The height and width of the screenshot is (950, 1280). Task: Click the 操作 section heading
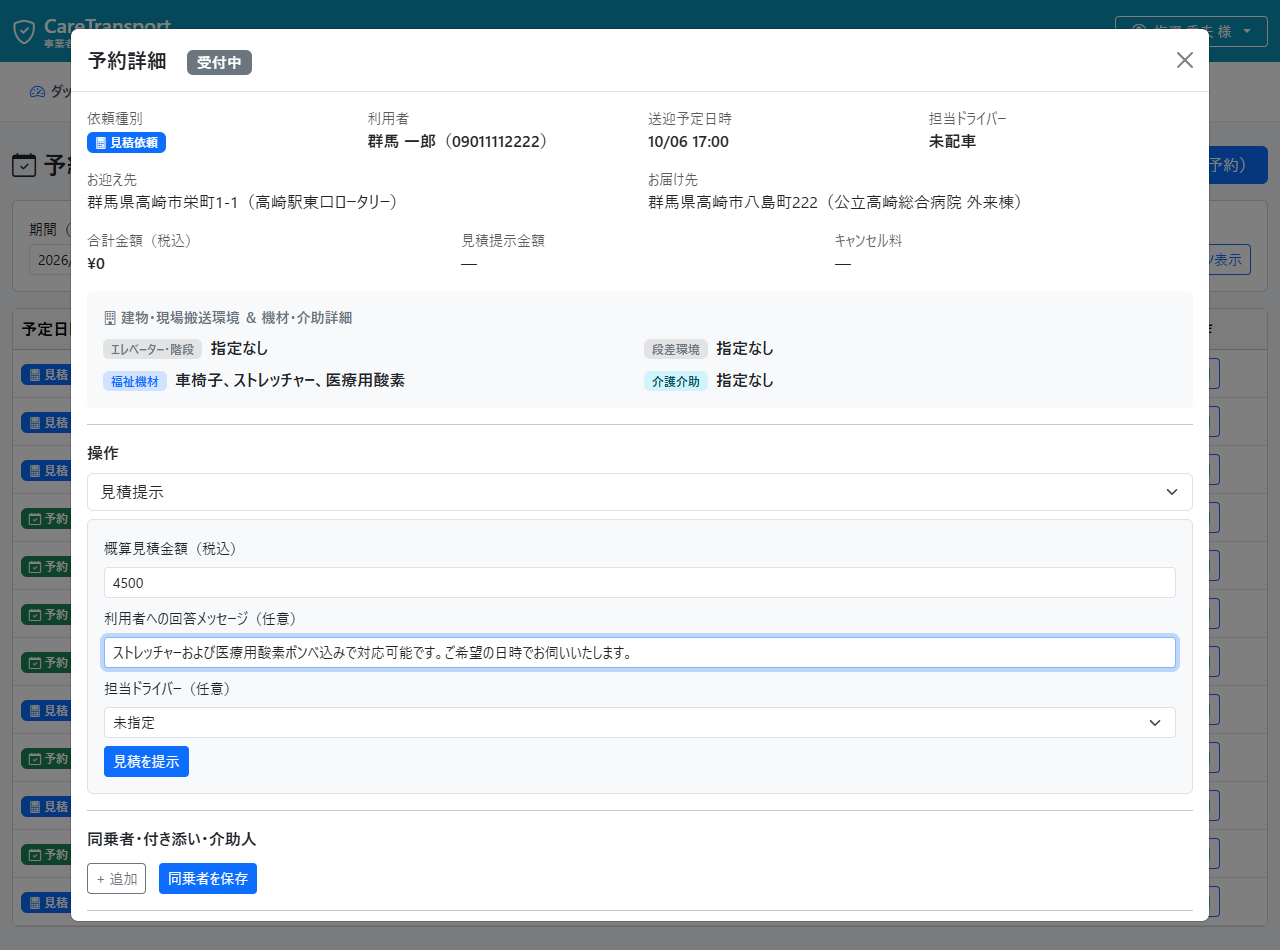click(103, 453)
